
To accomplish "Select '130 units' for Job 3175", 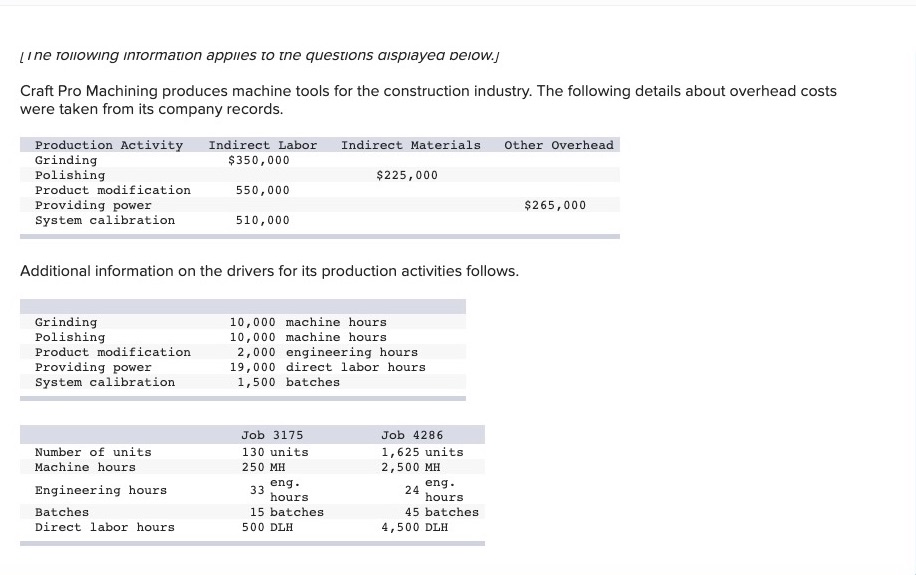I will pos(275,452).
